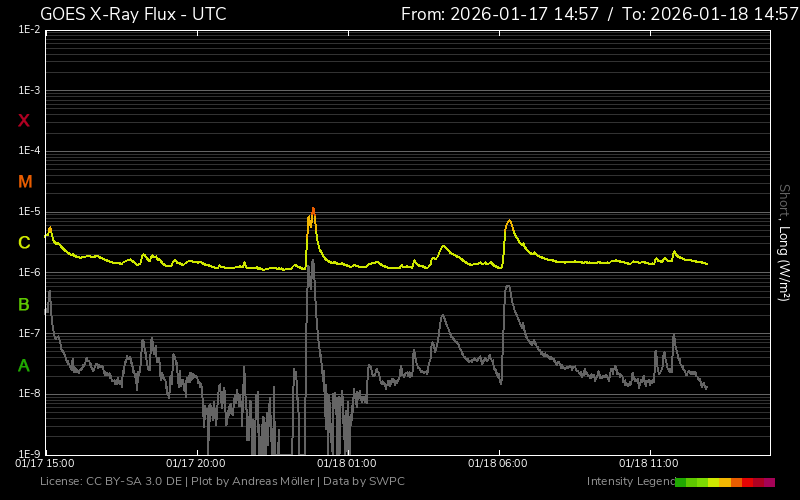Select the yellow C flare class label

(25, 243)
